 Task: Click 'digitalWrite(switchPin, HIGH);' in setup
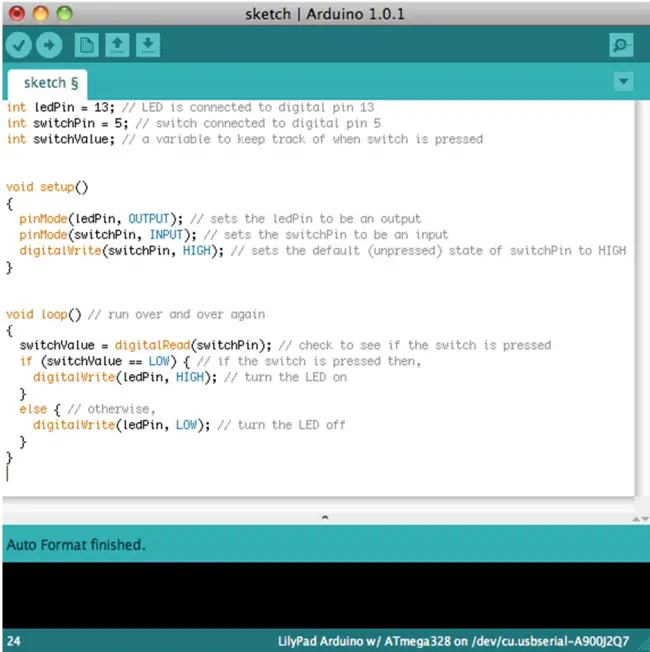pyautogui.click(x=121, y=250)
